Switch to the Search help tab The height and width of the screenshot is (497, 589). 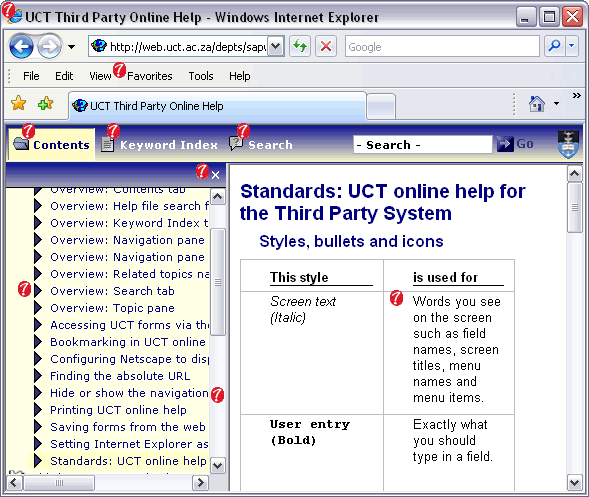pyautogui.click(x=261, y=145)
